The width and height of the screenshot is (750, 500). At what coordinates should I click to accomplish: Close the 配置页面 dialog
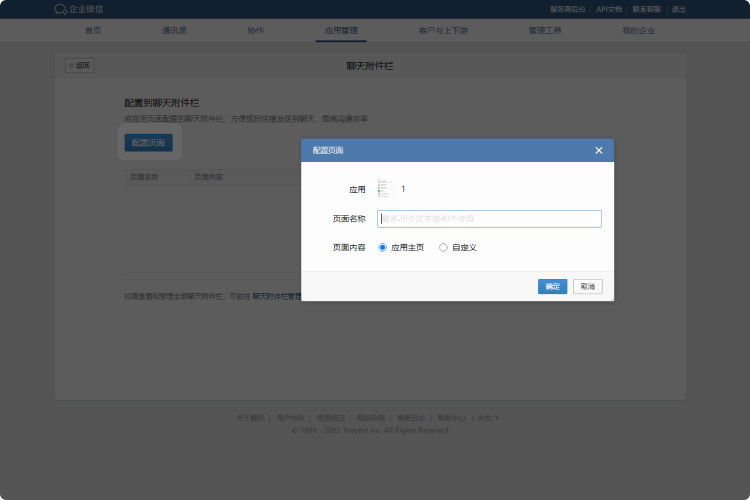tap(598, 150)
